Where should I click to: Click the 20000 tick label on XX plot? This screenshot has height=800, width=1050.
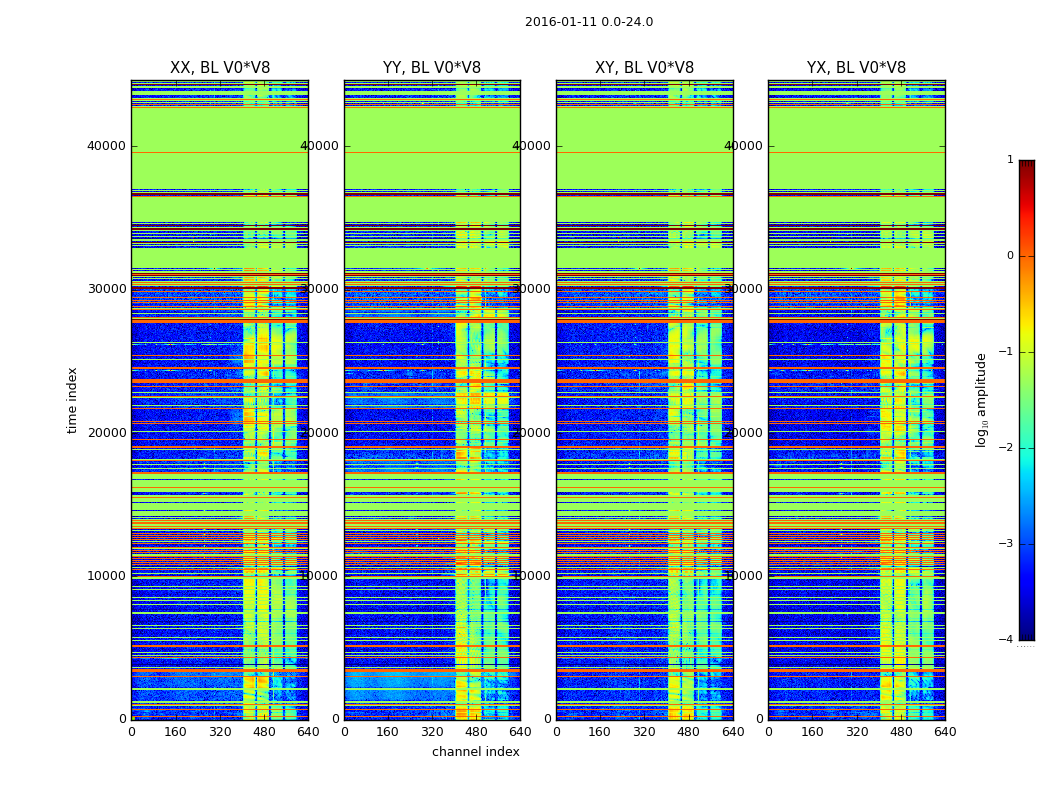106,432
